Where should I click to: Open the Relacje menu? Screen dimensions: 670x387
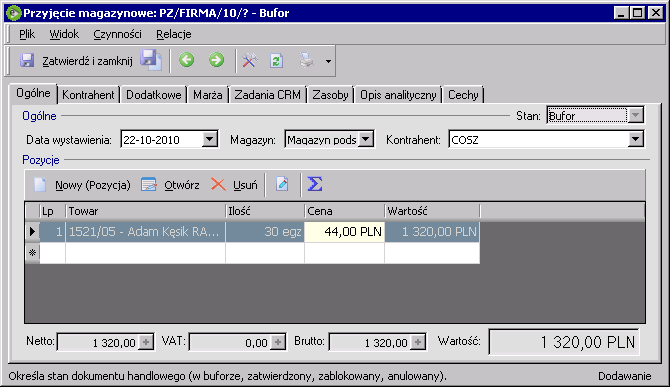point(173,34)
